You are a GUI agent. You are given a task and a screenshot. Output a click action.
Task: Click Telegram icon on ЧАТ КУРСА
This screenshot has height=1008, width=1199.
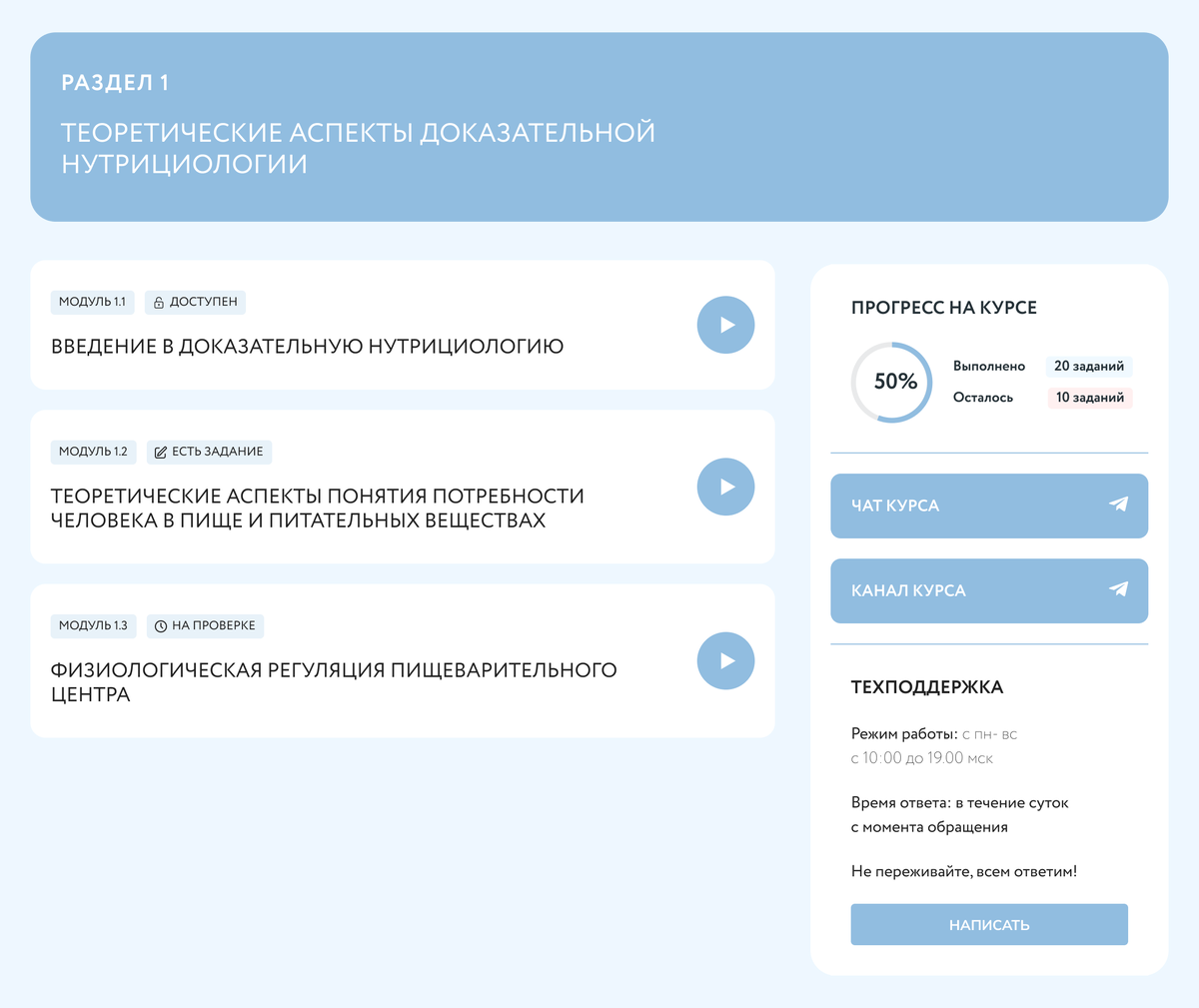pyautogui.click(x=1118, y=504)
